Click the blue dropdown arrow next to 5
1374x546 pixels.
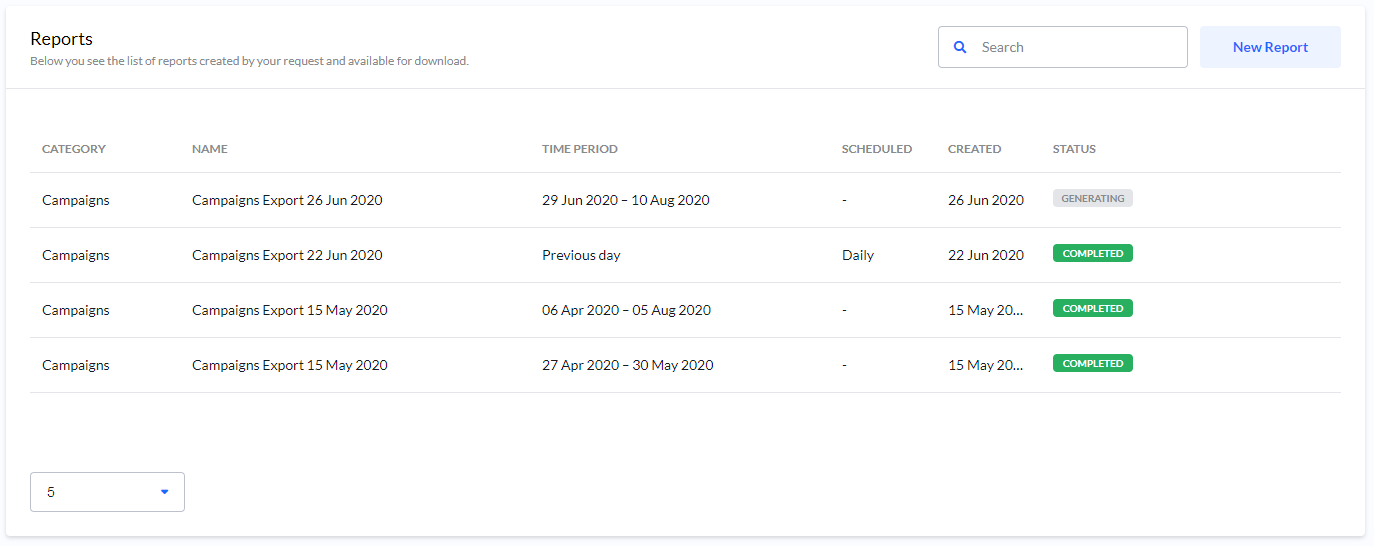164,492
